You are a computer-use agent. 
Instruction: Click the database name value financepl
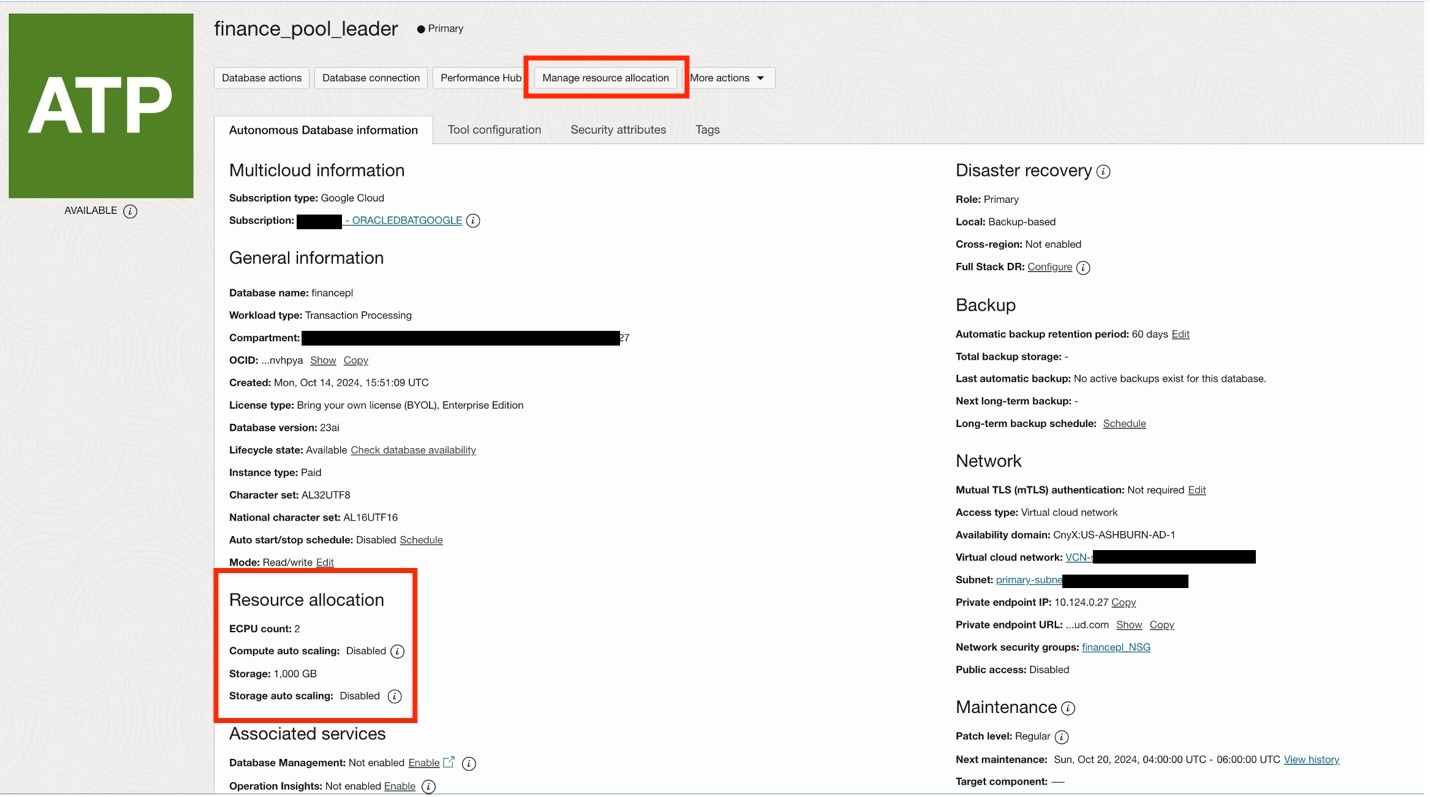tap(332, 294)
